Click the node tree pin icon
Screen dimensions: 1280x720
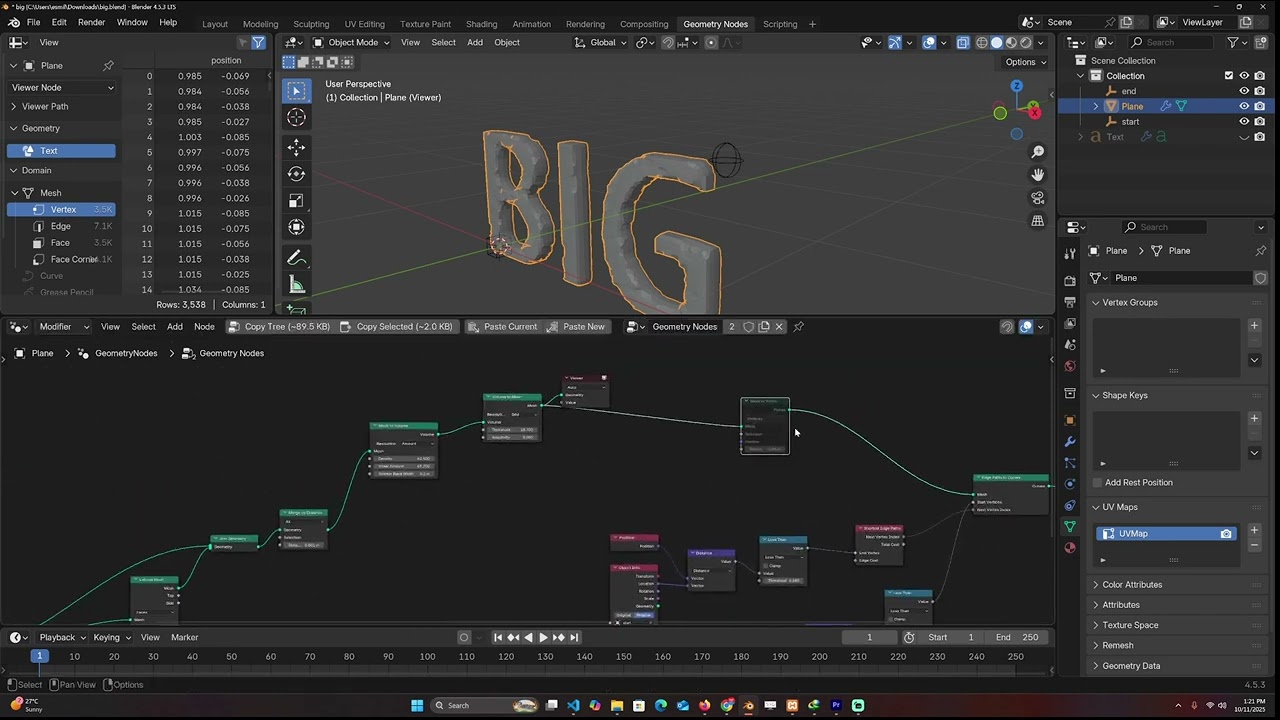[x=799, y=327]
